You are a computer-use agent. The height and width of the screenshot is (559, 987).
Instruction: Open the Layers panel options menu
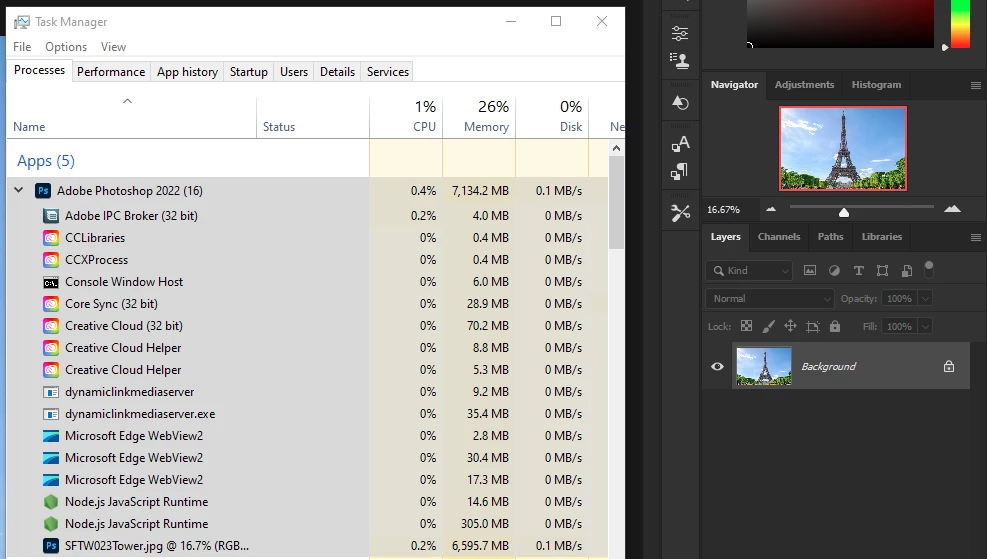pos(976,237)
